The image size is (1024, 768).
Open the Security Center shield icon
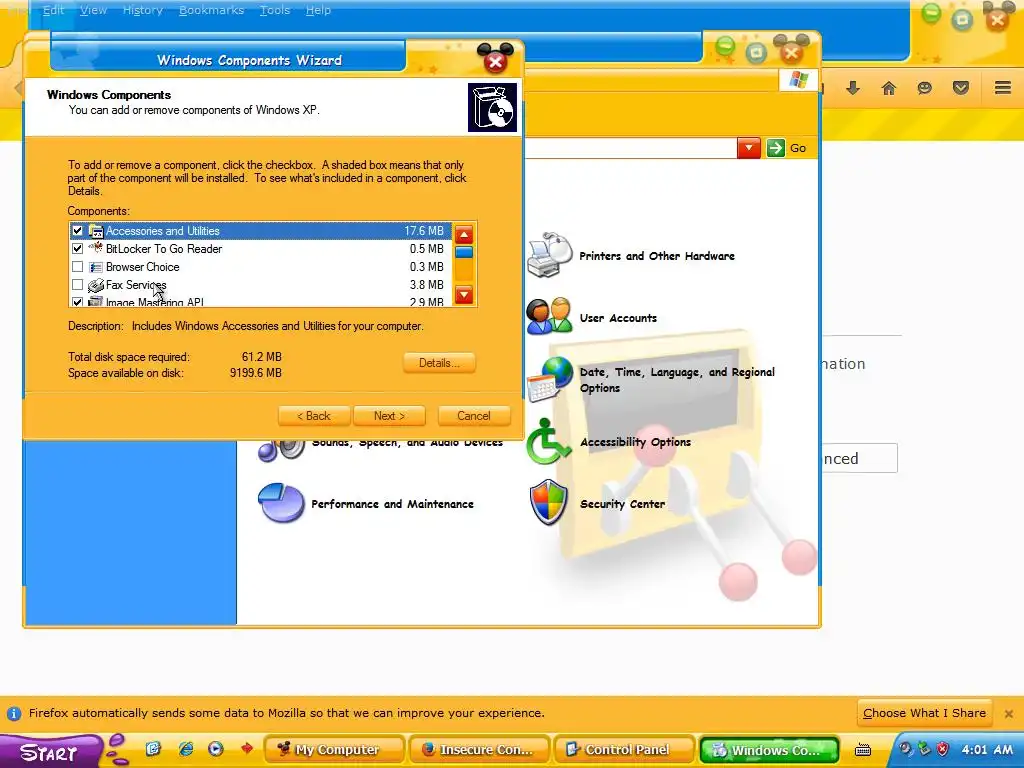pos(549,502)
